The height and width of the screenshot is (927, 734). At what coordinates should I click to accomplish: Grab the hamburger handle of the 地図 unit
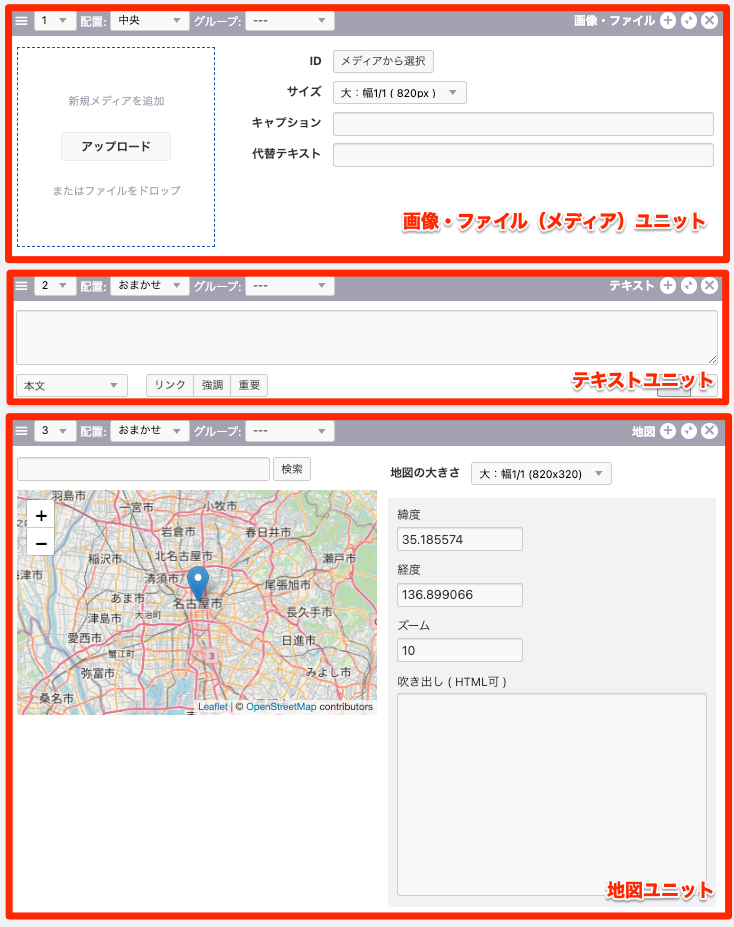(x=22, y=431)
